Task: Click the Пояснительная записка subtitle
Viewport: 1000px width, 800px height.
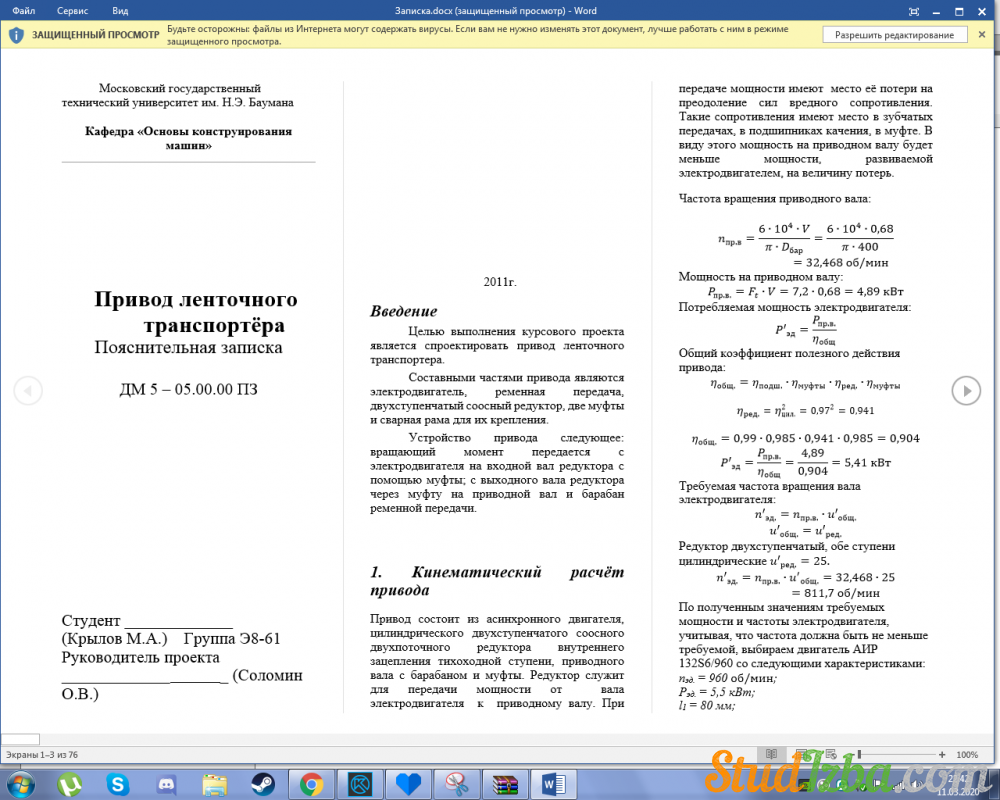Action: pos(188,348)
